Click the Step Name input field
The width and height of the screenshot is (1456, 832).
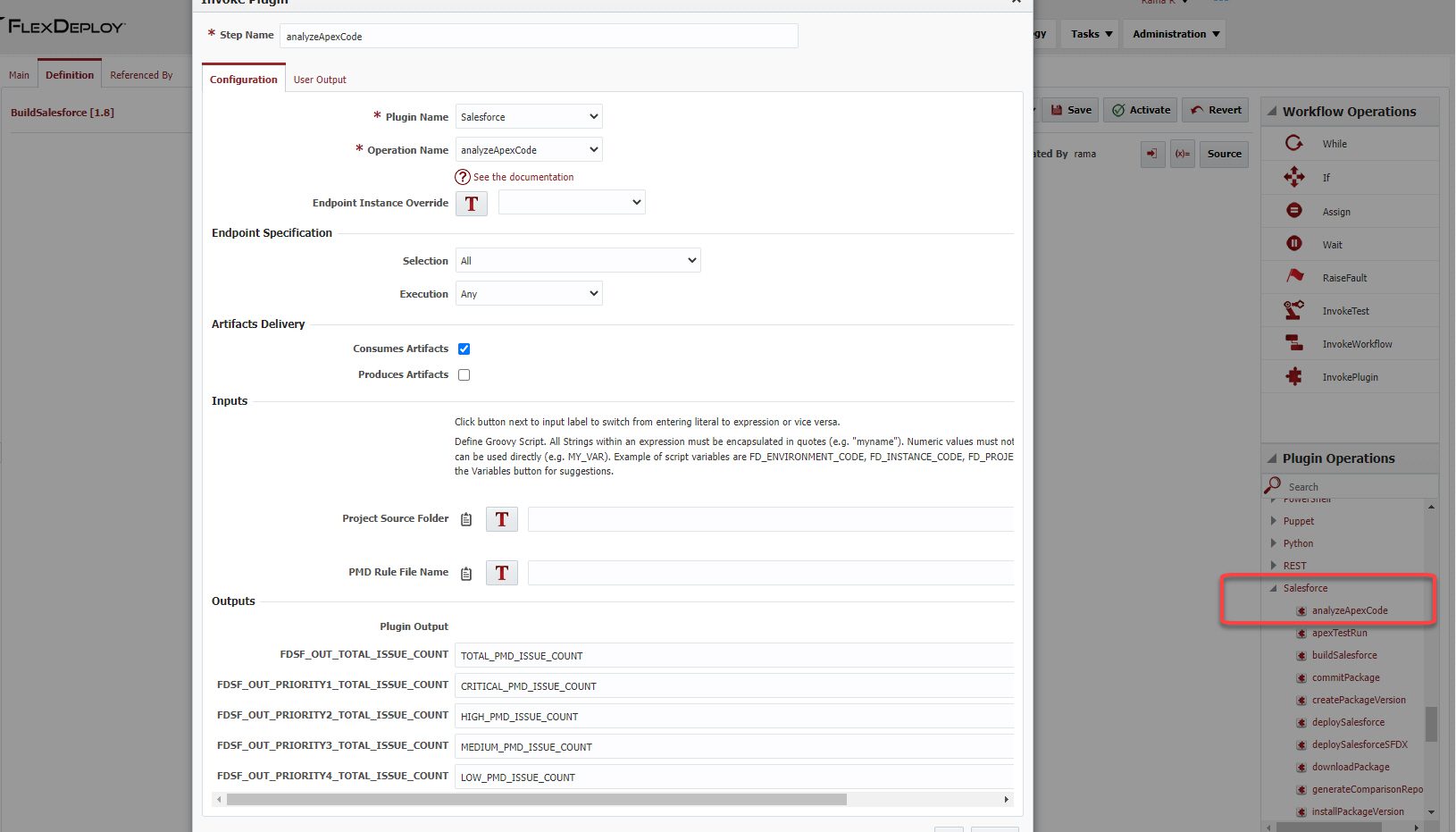click(539, 36)
